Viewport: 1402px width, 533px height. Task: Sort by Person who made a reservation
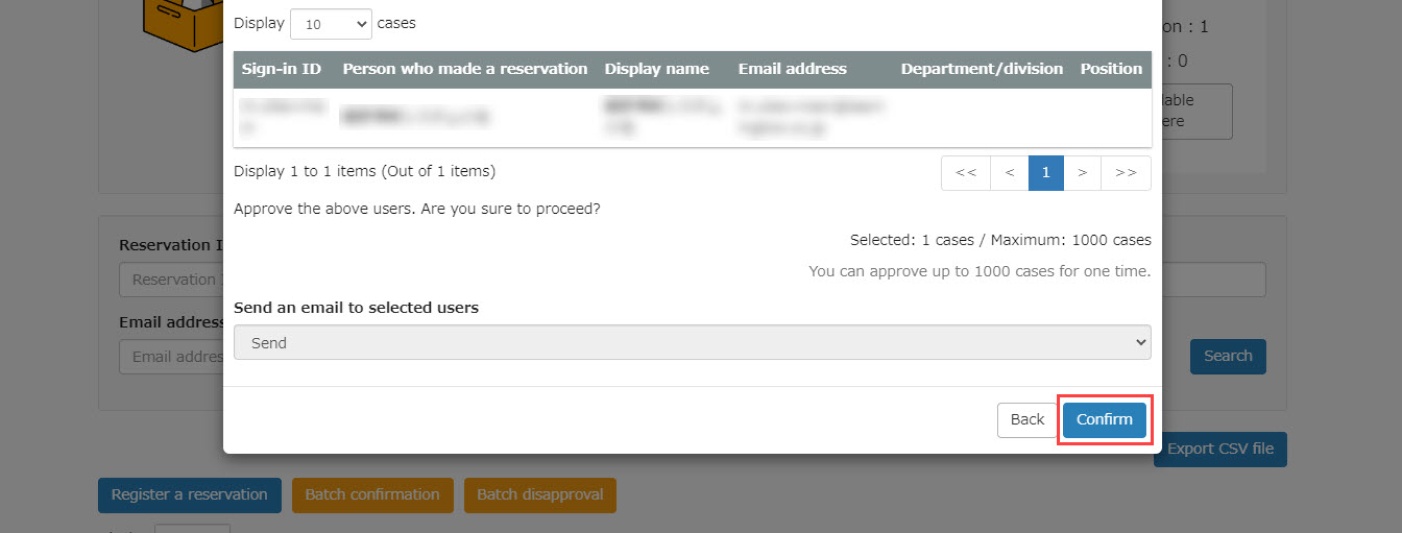click(465, 69)
